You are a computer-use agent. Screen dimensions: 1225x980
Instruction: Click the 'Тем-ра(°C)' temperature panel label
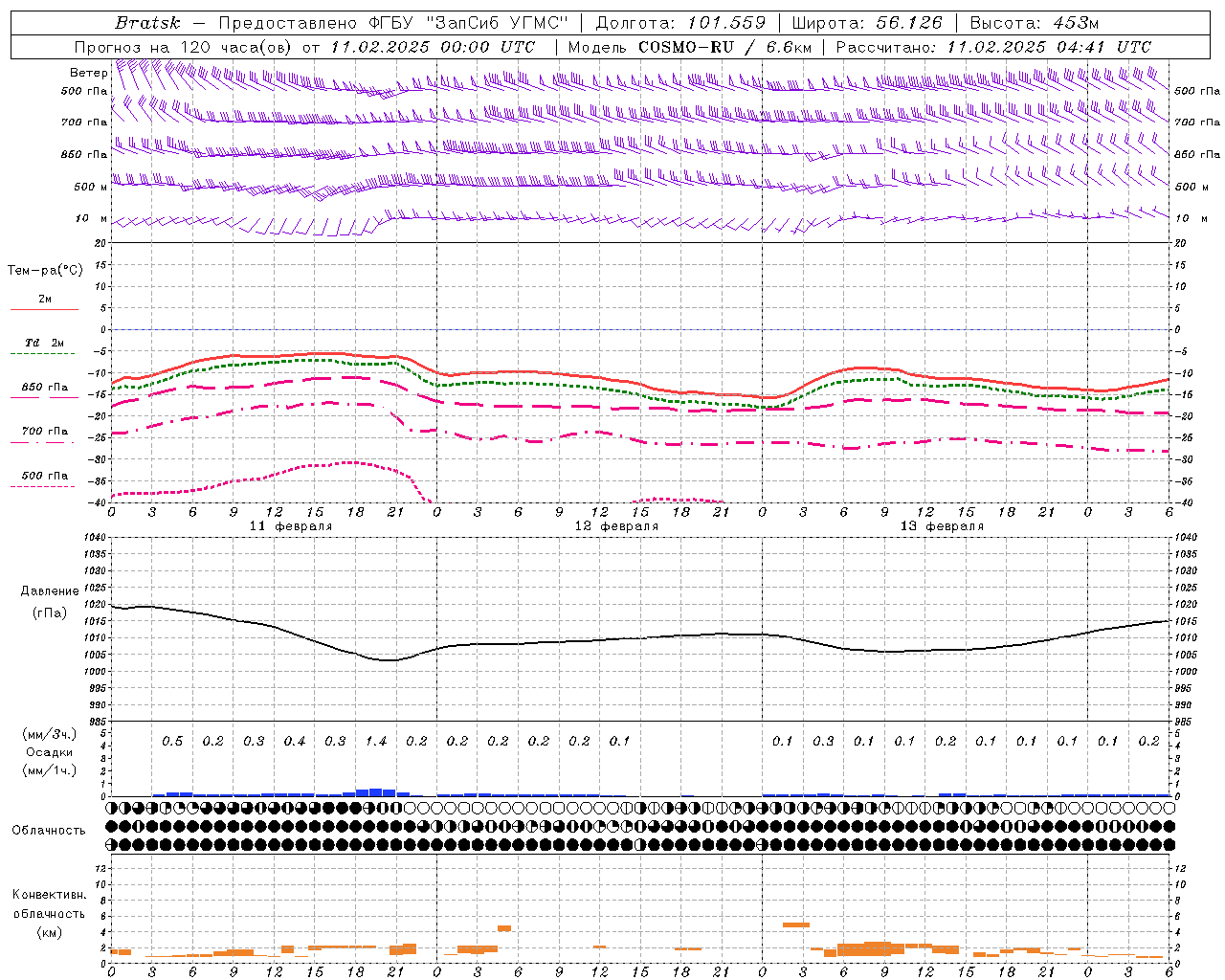[x=45, y=271]
